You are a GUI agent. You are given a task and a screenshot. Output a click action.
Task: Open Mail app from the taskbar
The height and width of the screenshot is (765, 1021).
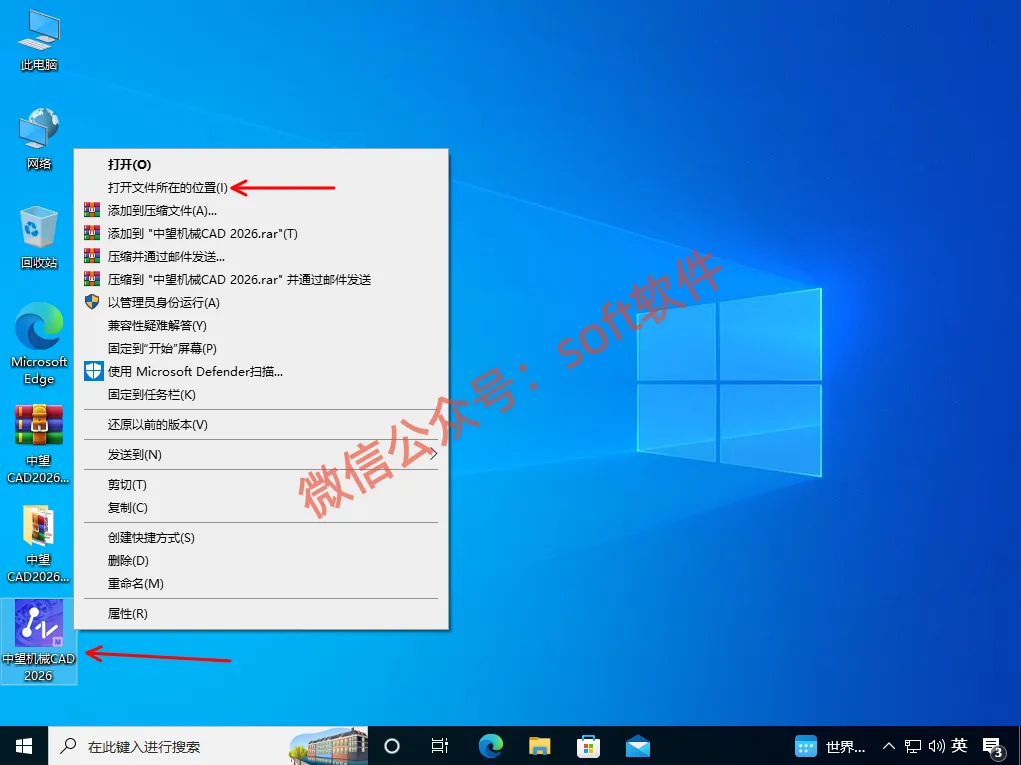pos(637,746)
